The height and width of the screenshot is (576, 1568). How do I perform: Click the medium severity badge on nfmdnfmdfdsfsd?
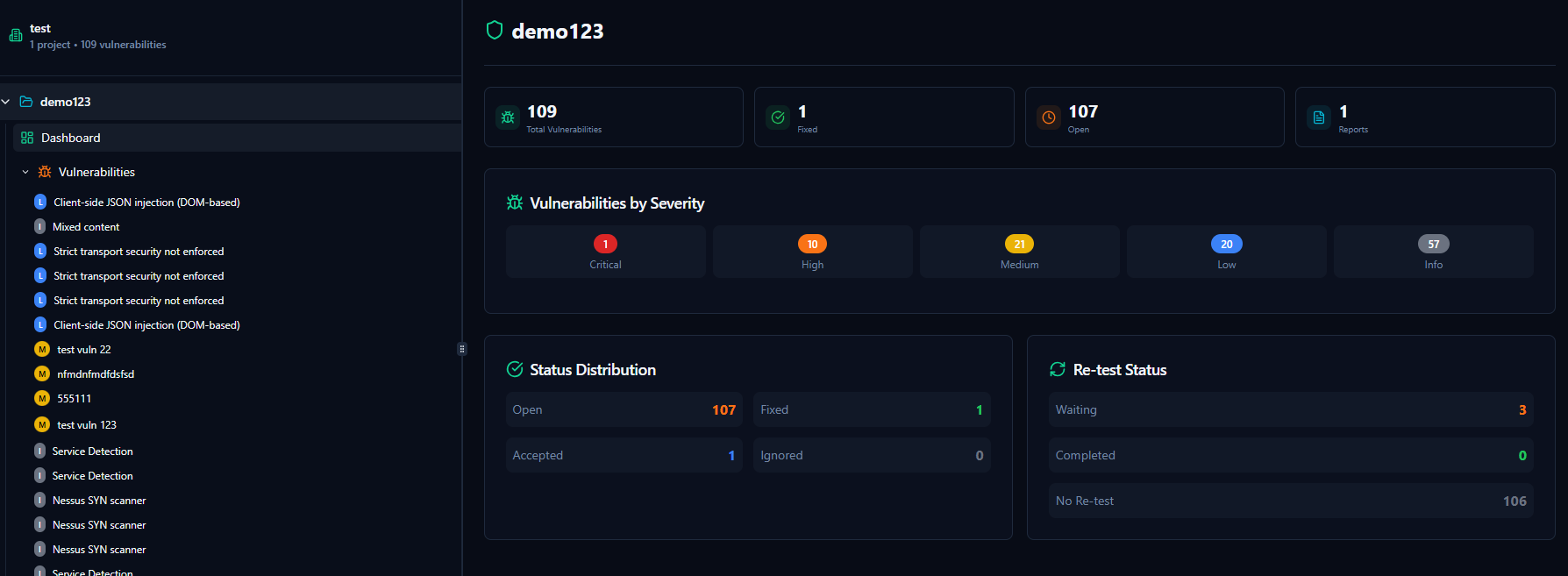pos(41,373)
